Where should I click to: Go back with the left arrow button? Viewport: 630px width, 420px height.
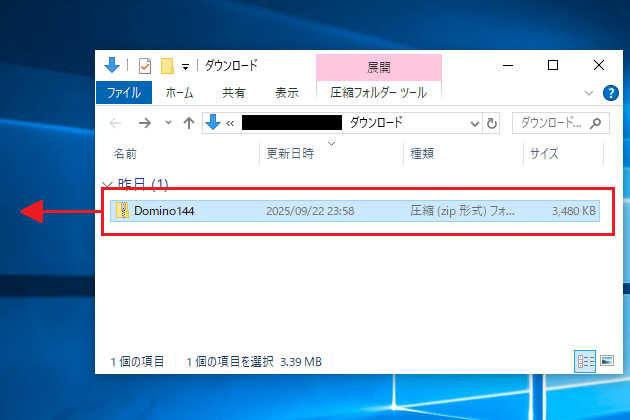[115, 123]
